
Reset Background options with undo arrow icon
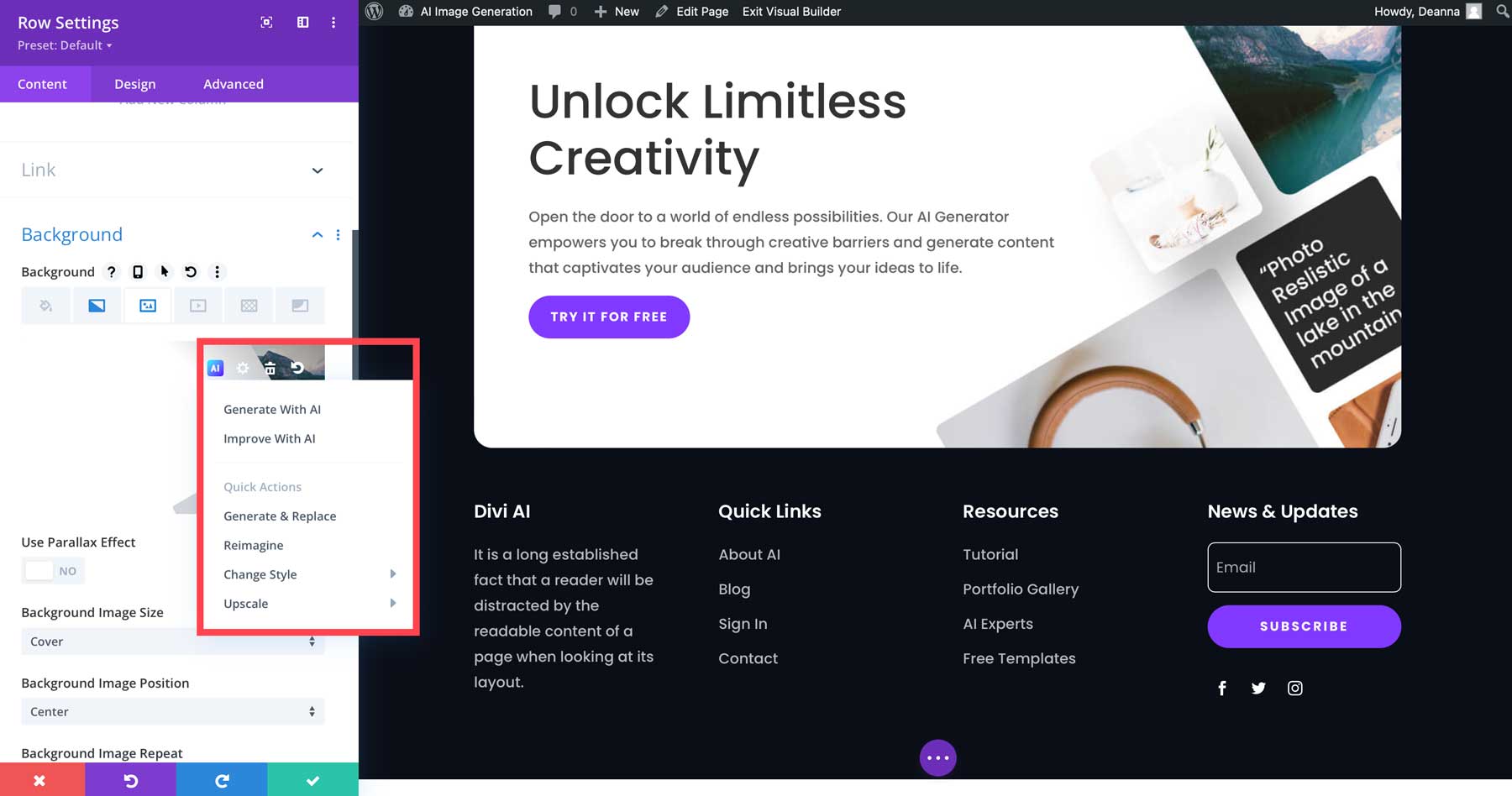tap(189, 271)
